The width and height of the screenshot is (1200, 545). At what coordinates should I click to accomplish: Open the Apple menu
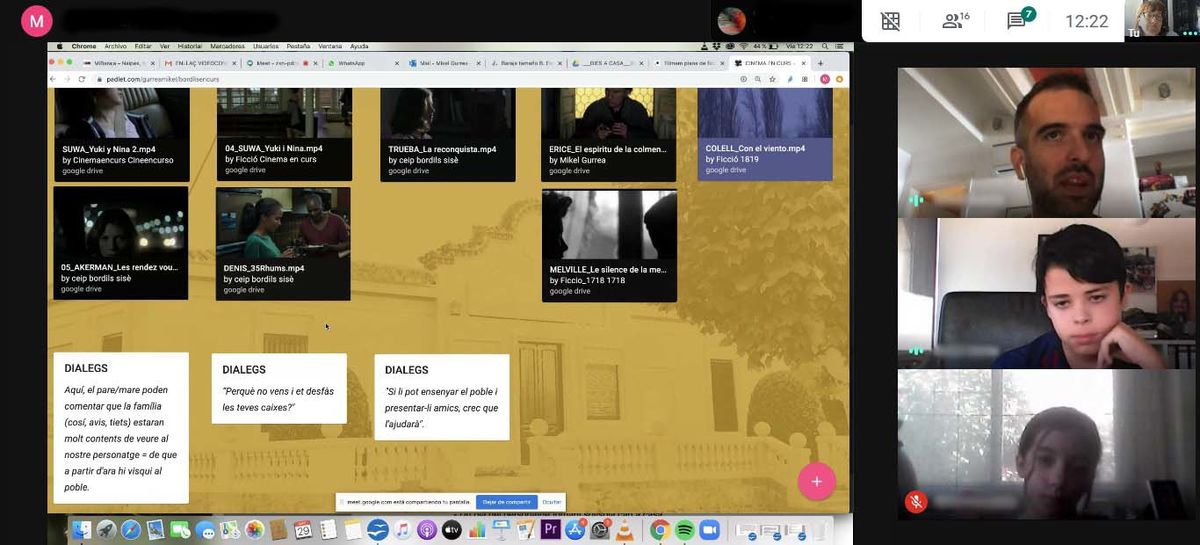tap(59, 46)
